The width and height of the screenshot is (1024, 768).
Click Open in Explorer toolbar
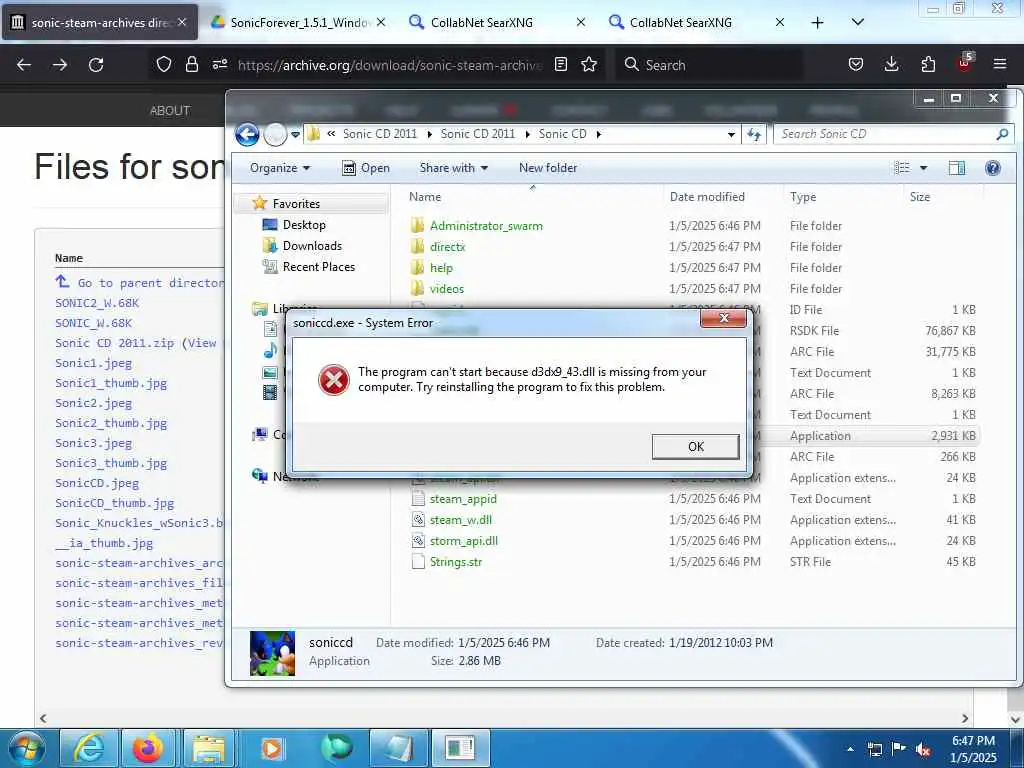pyautogui.click(x=366, y=168)
